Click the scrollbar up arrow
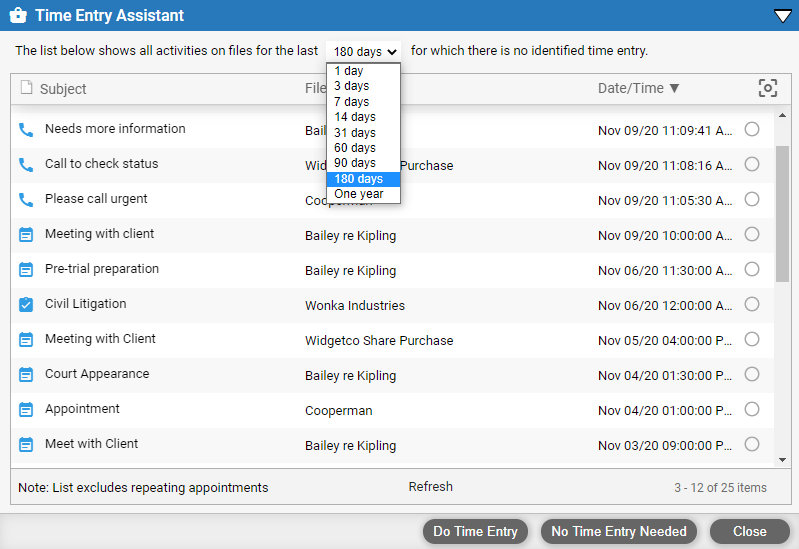 click(x=783, y=116)
